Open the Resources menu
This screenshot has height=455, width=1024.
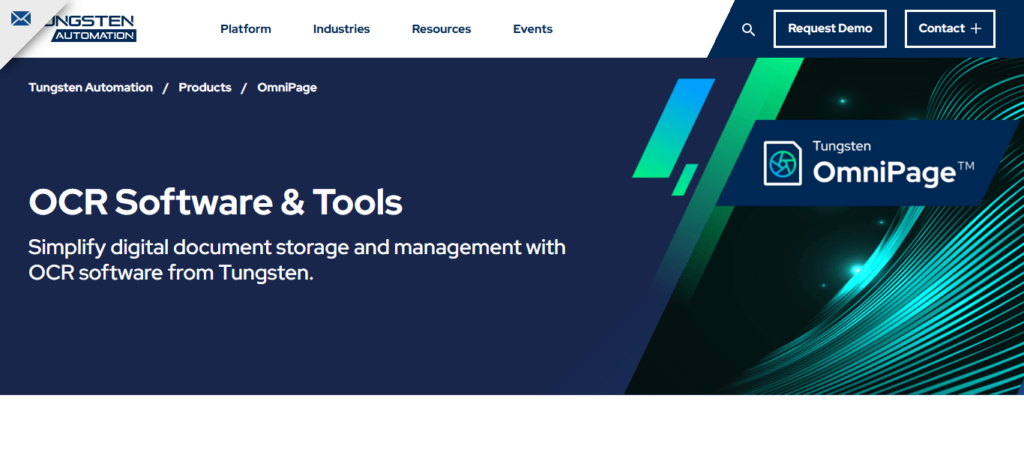441,29
